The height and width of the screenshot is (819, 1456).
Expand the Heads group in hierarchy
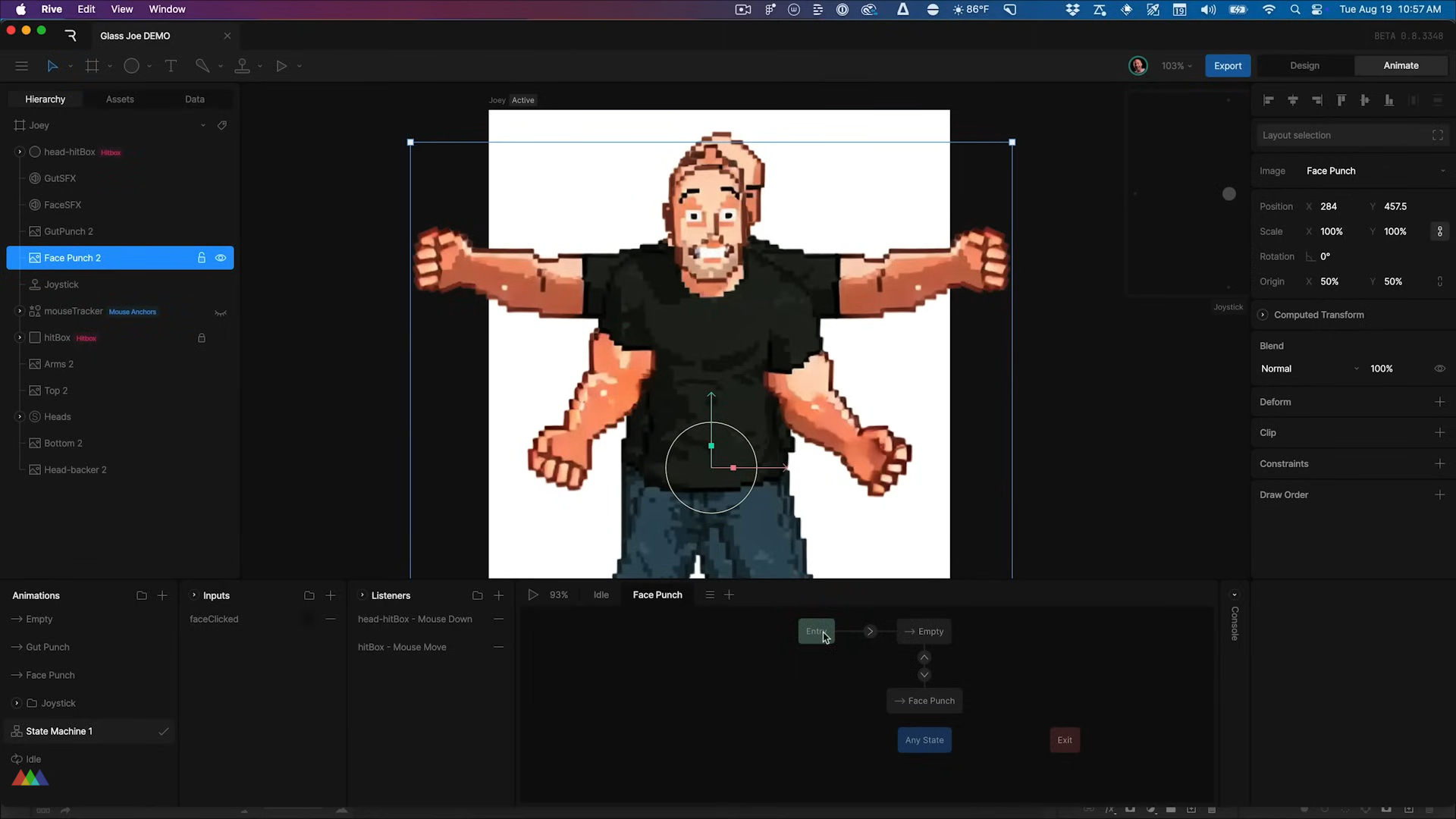coord(20,417)
